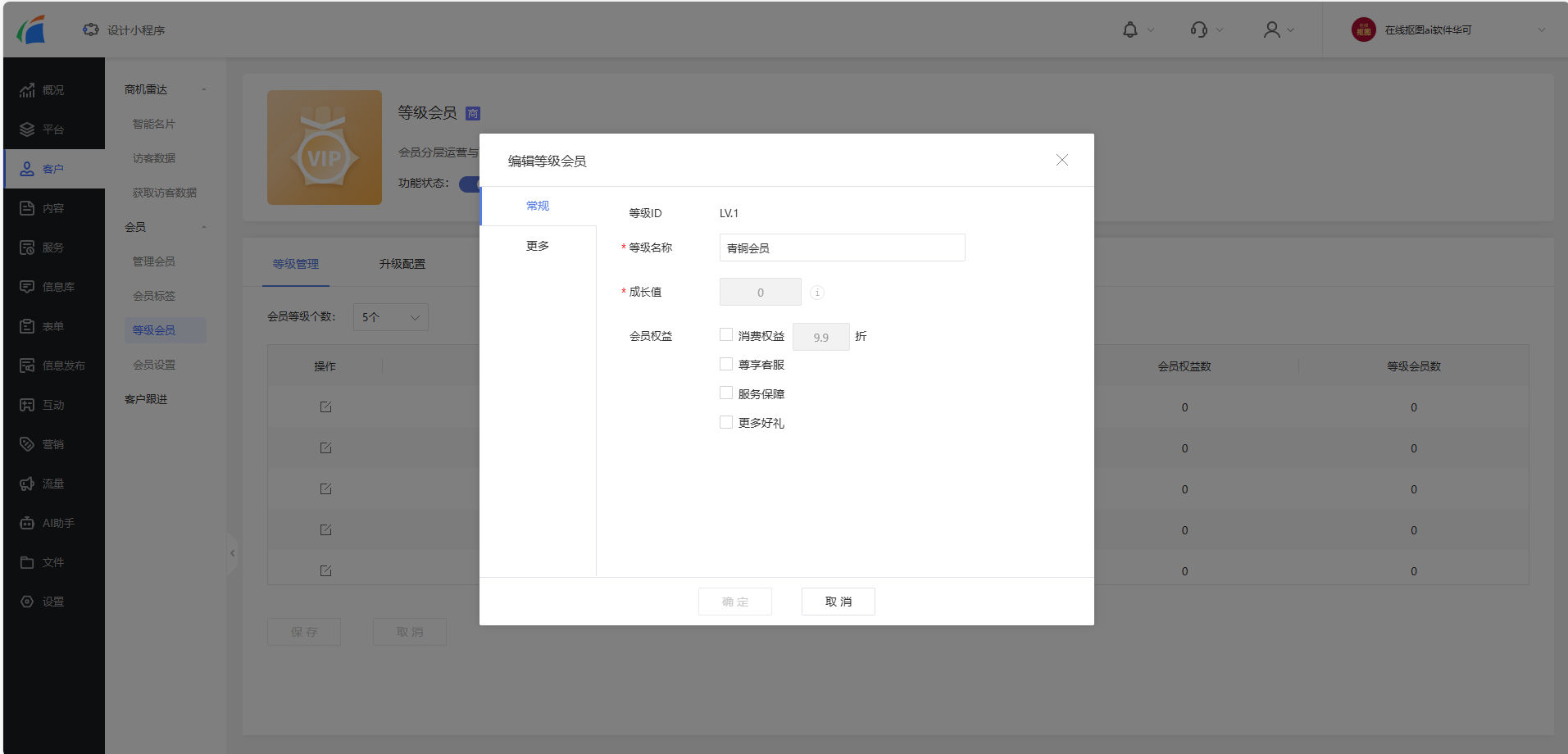Switch to the 更多 tab in dialog
The image size is (1568, 754).
[x=538, y=244]
